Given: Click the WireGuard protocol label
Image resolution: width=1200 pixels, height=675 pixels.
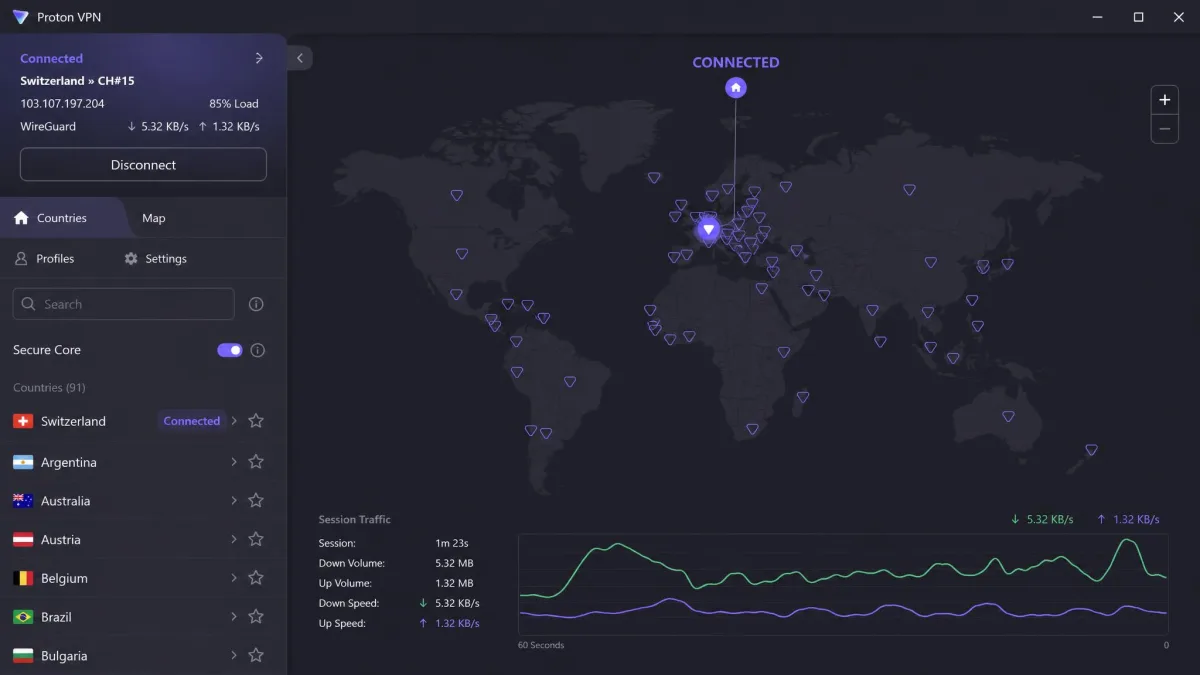Looking at the screenshot, I should coord(48,127).
